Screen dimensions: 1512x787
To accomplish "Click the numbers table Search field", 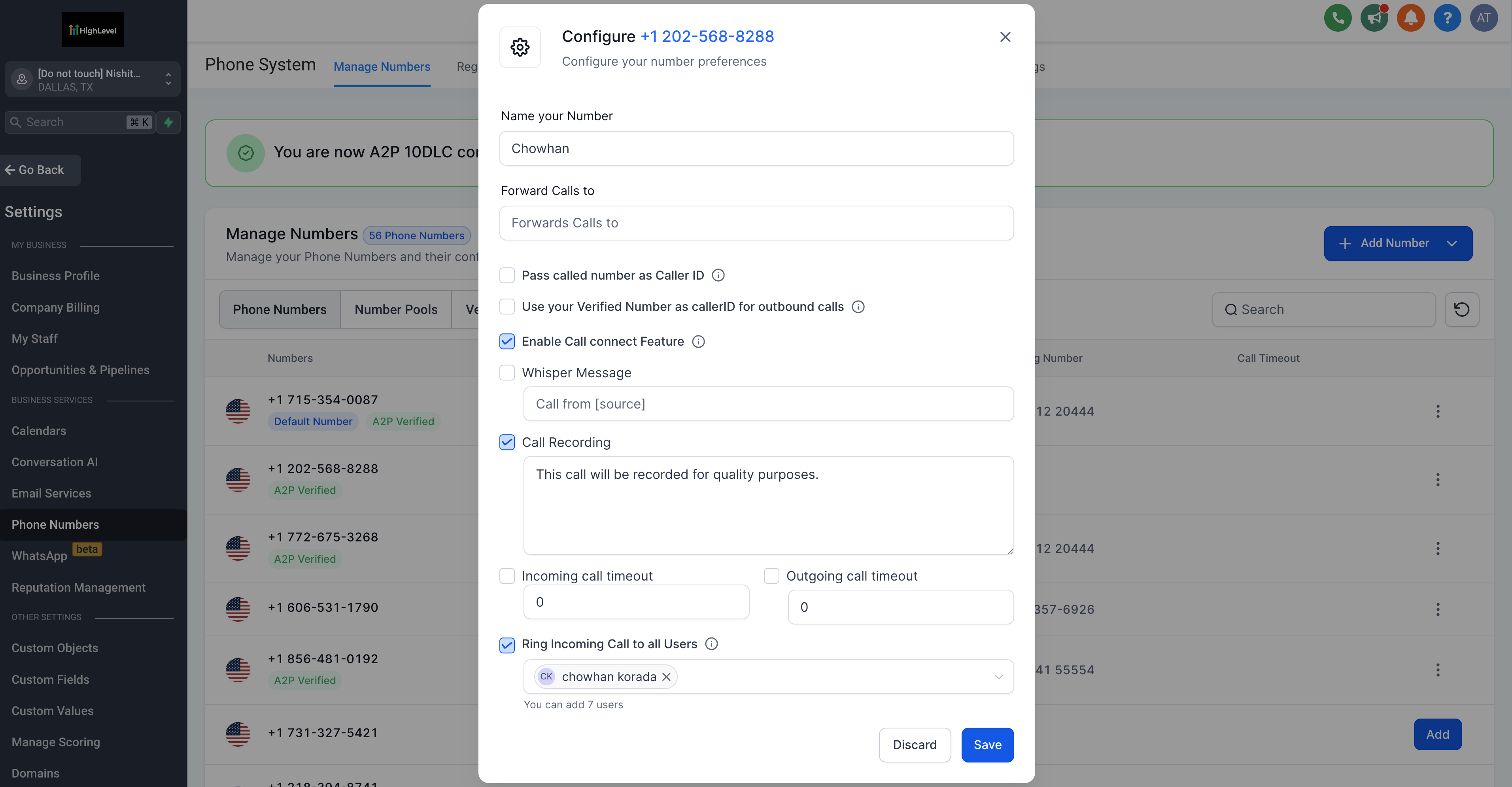I will [x=1323, y=309].
